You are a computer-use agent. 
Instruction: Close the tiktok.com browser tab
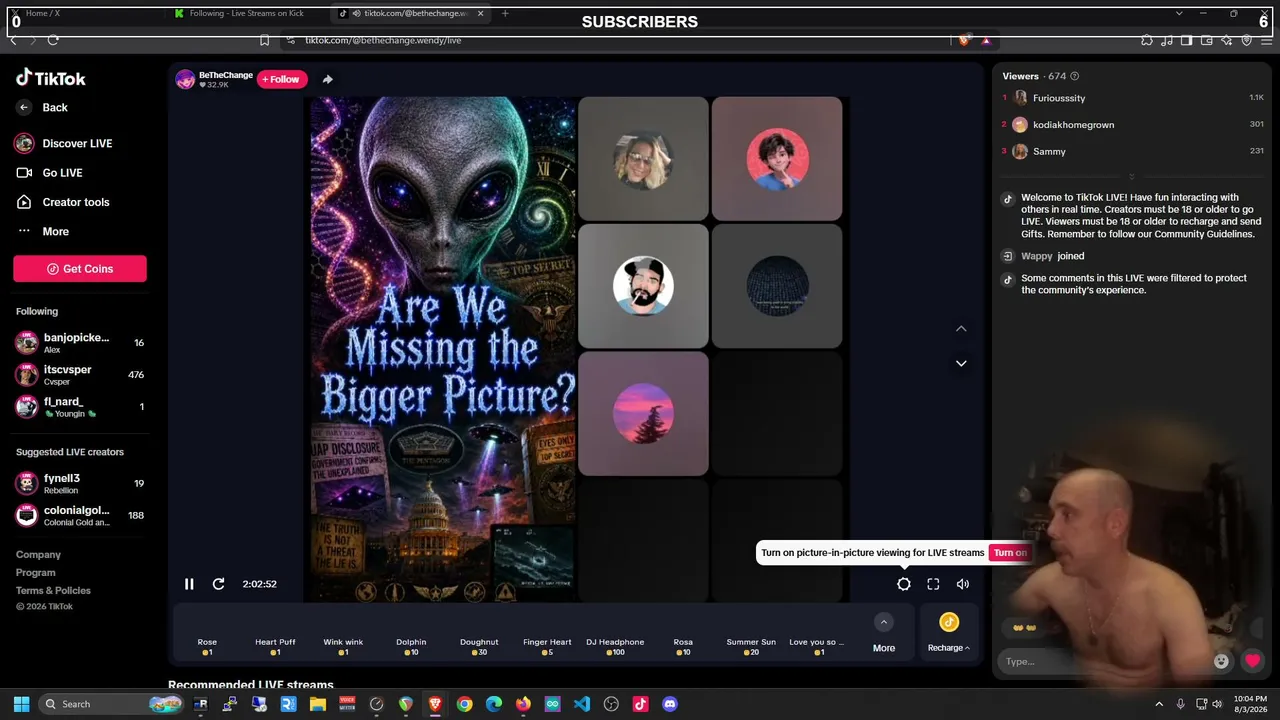point(480,13)
